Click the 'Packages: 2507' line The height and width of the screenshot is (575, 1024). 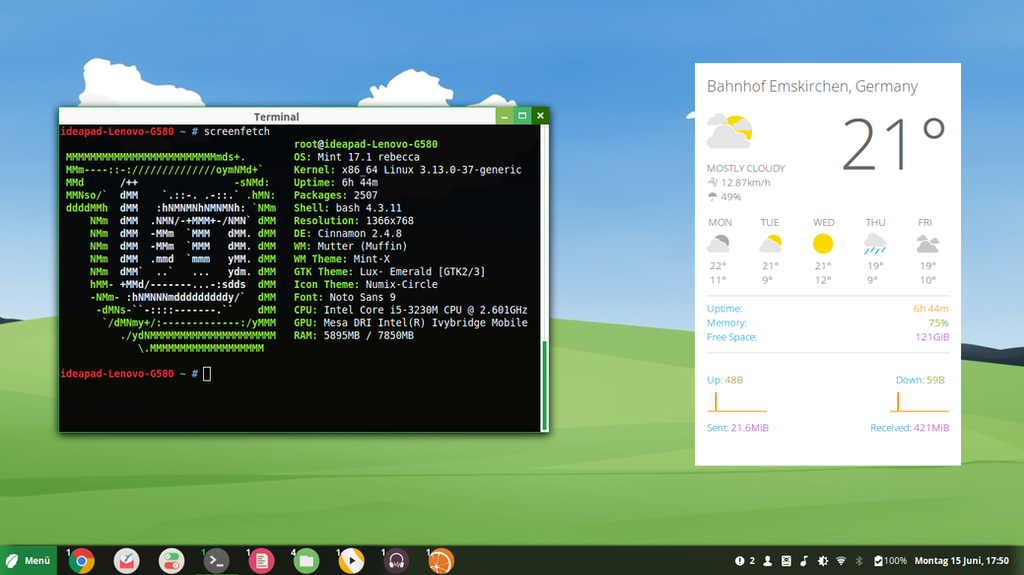[x=336, y=195]
